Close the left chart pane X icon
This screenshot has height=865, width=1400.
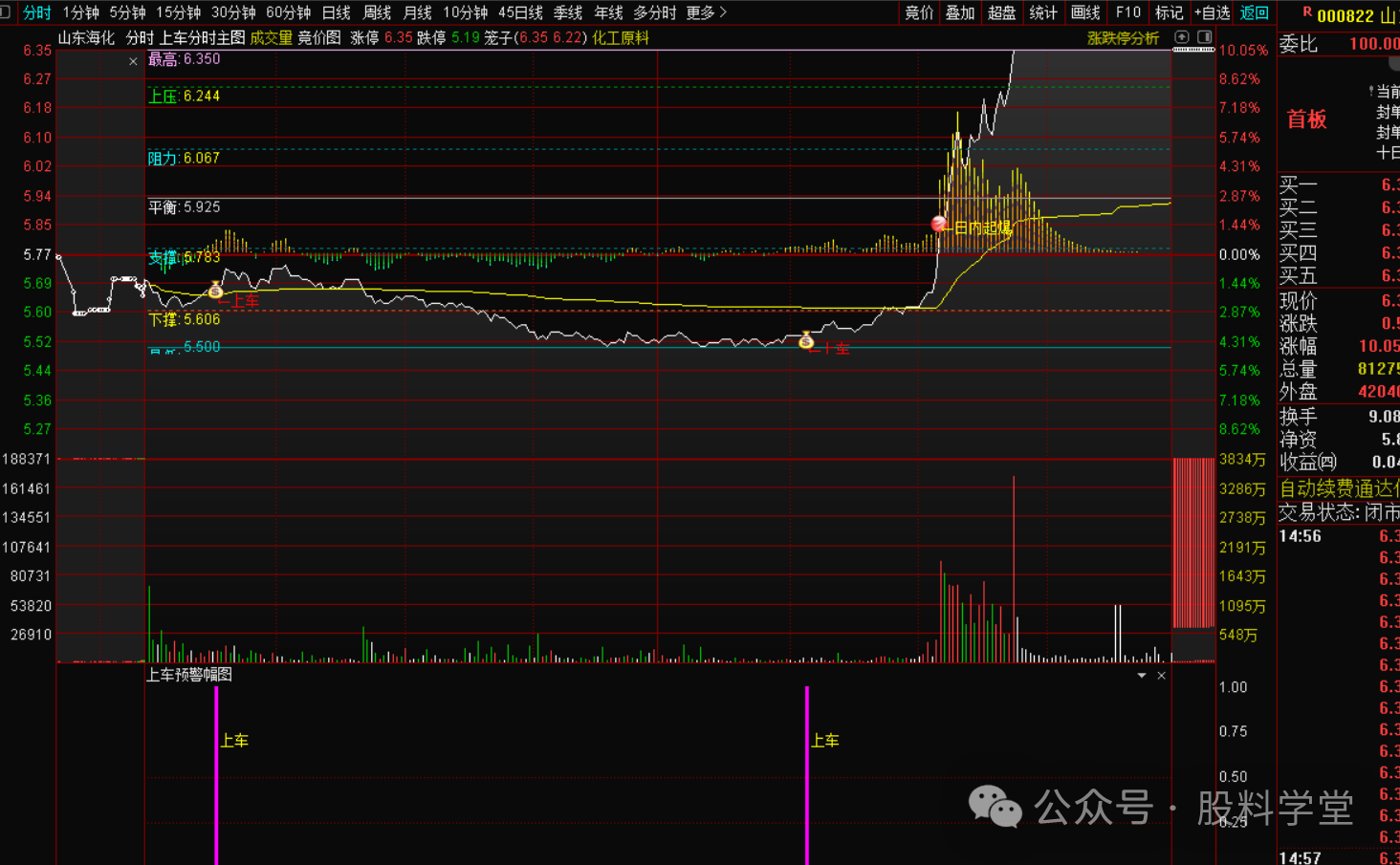(133, 61)
